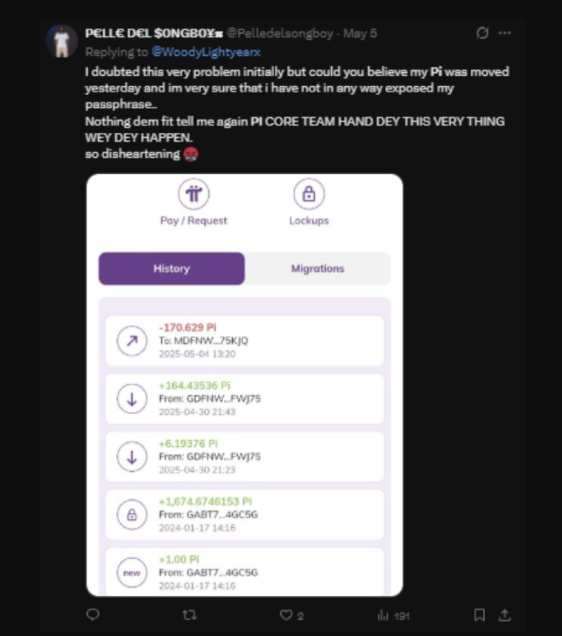Image resolution: width=562 pixels, height=636 pixels.
Task: Open the +1,674.6746153 Pi locked transaction
Action: (245, 515)
